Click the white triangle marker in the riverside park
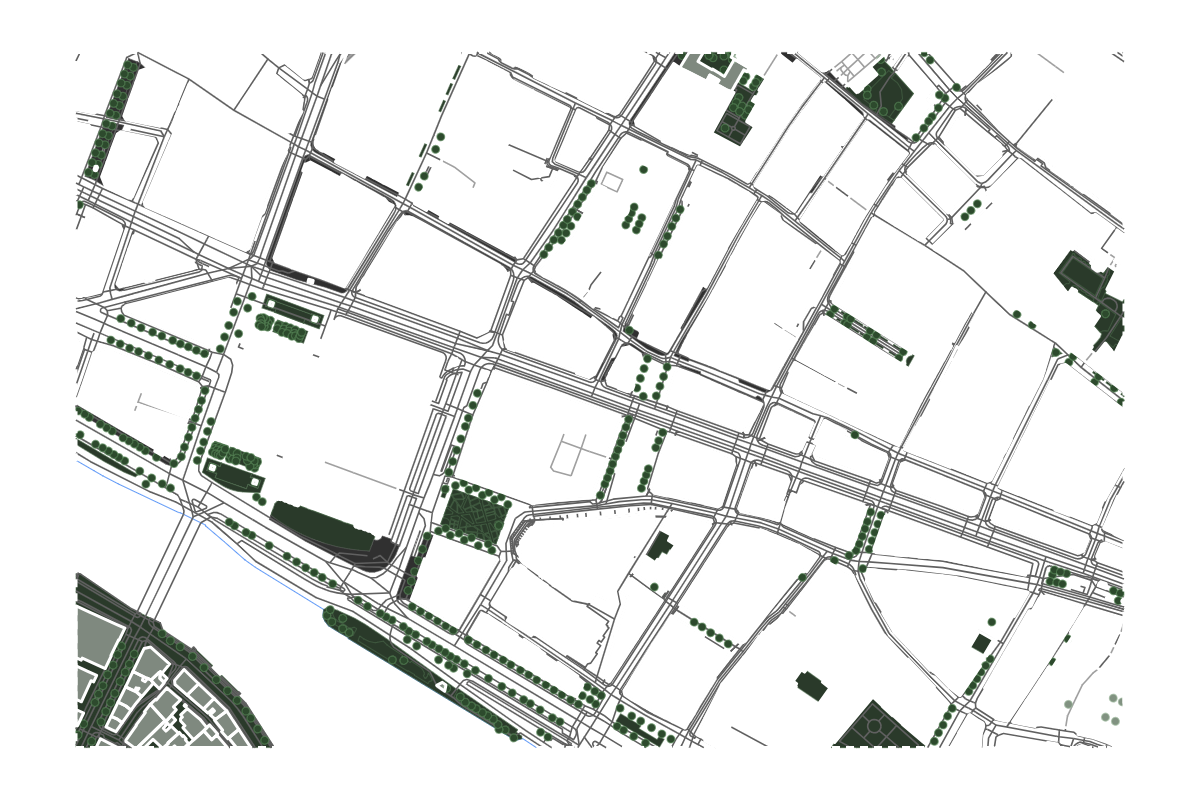This screenshot has height=800, width=1200. point(442,687)
